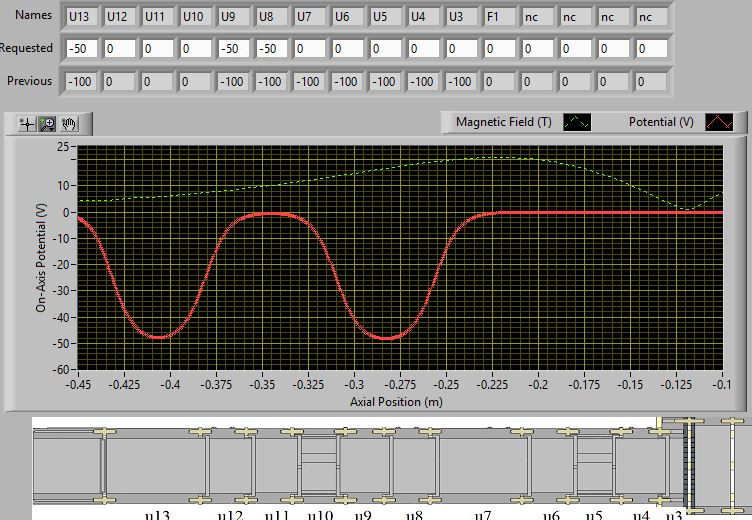The width and height of the screenshot is (752, 520).
Task: Click the F1 Requested voltage field
Action: [x=500, y=48]
